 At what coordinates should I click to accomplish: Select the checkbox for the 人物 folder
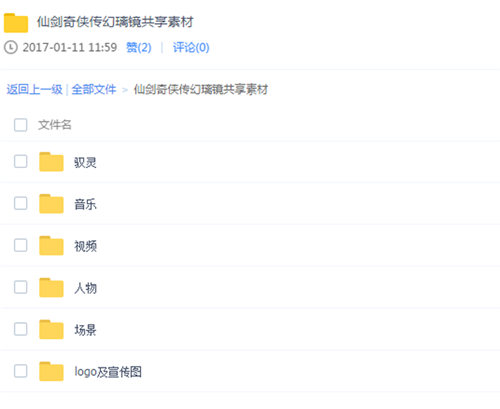pyautogui.click(x=21, y=287)
